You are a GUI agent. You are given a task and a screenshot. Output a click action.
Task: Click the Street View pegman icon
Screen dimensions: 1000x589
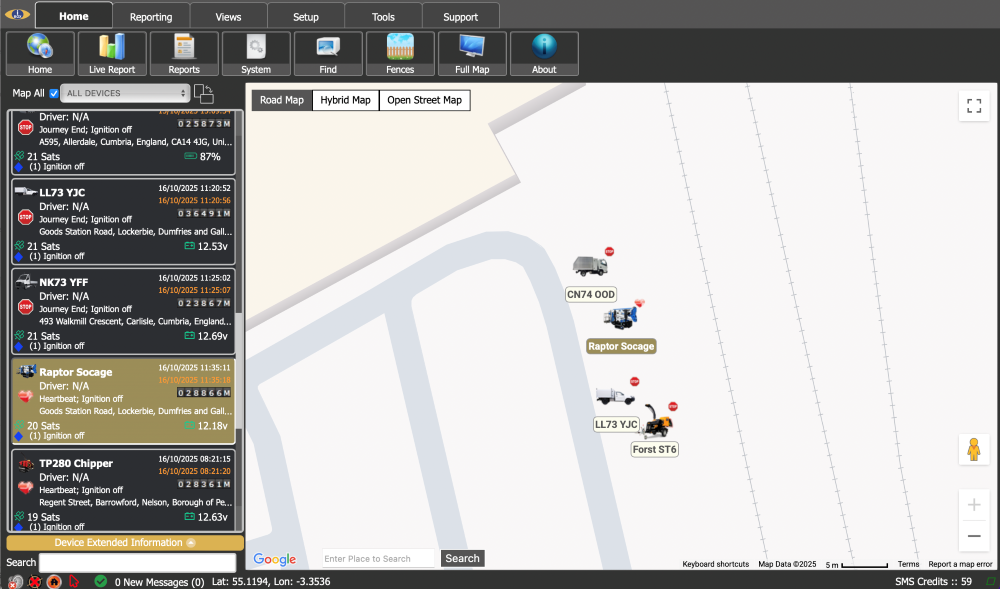click(974, 449)
